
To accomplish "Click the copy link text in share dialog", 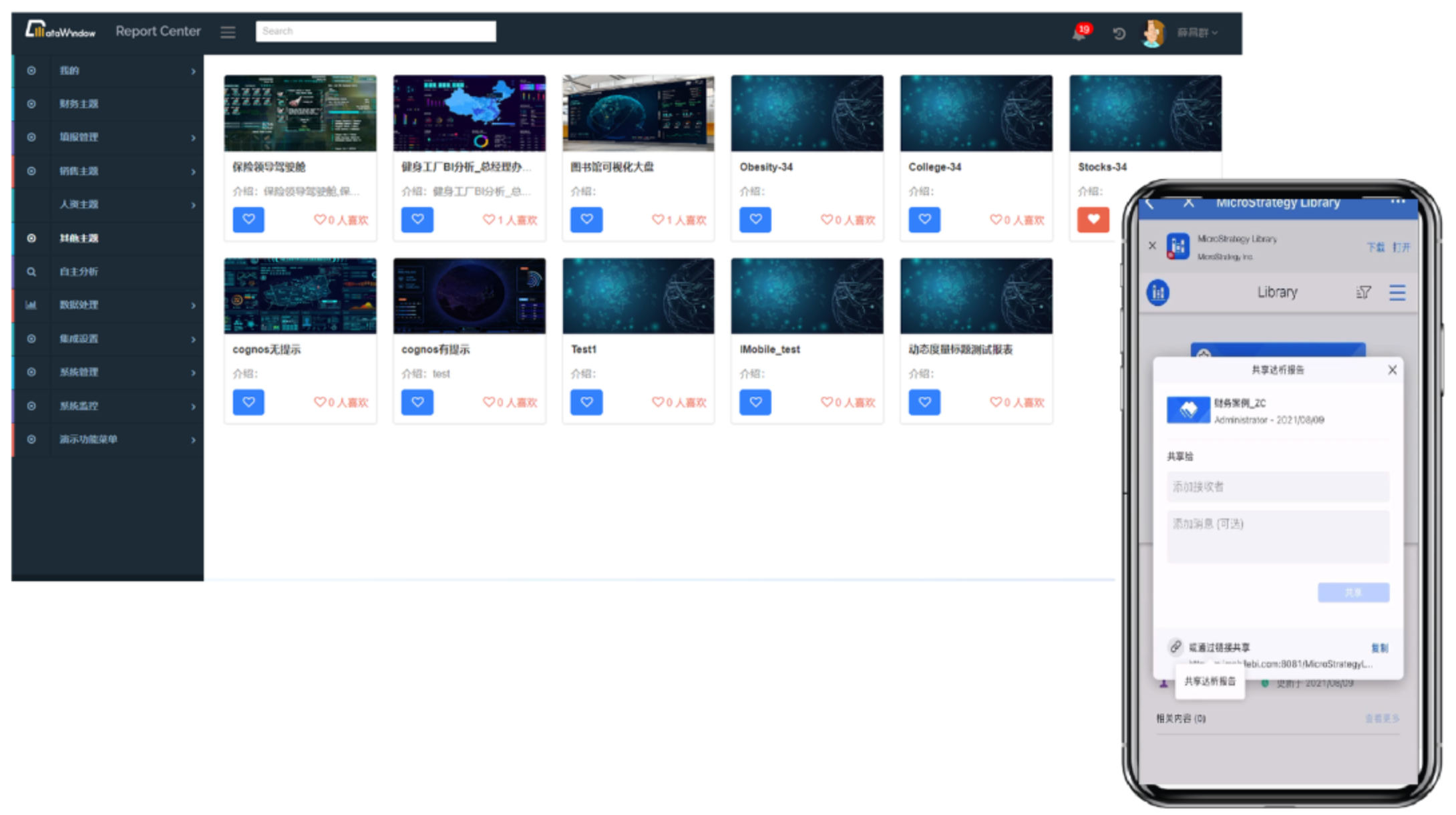I will pos(1379,647).
